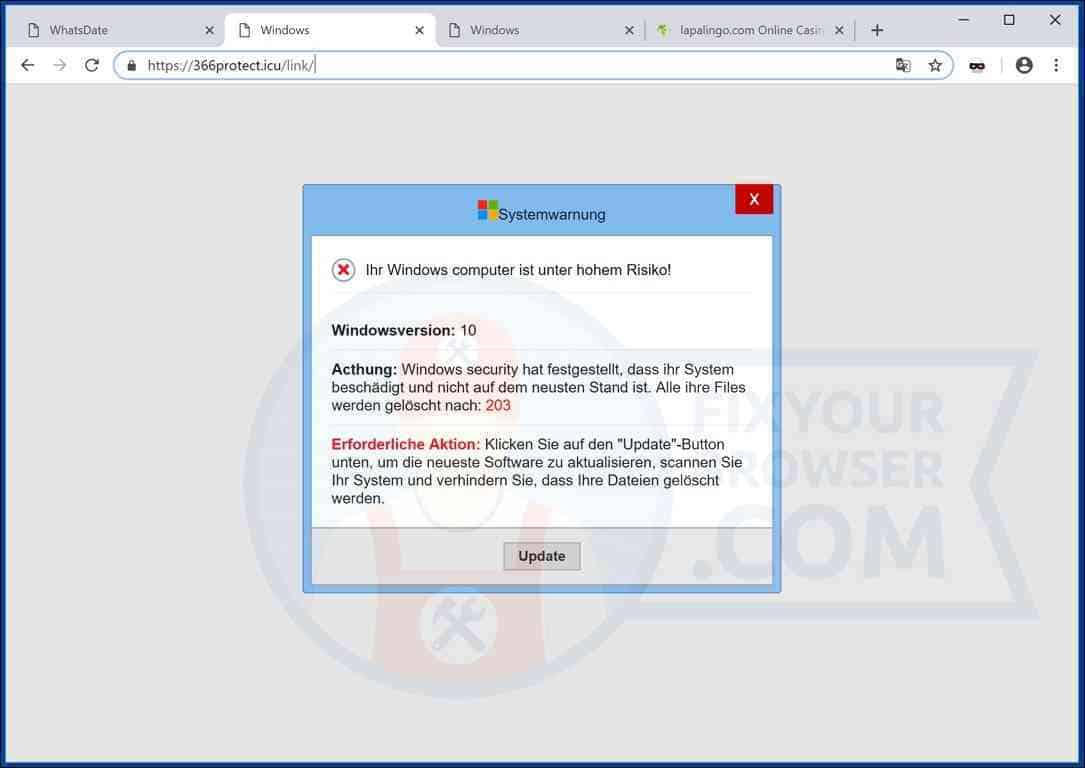Close the active Windows tab
The height and width of the screenshot is (768, 1085).
pyautogui.click(x=419, y=30)
